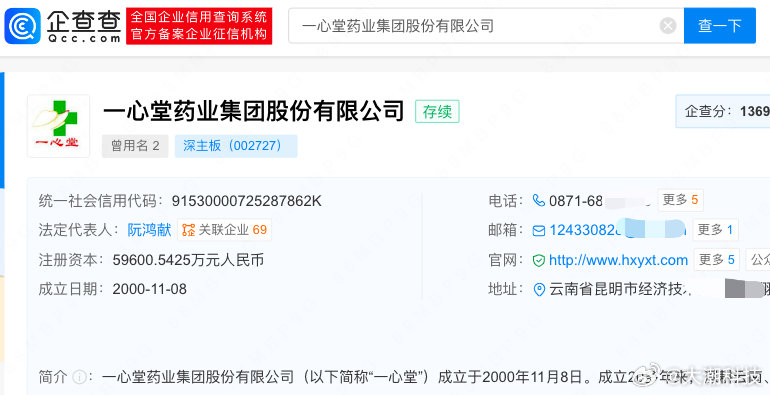Click the address location pin icon

pos(539,290)
